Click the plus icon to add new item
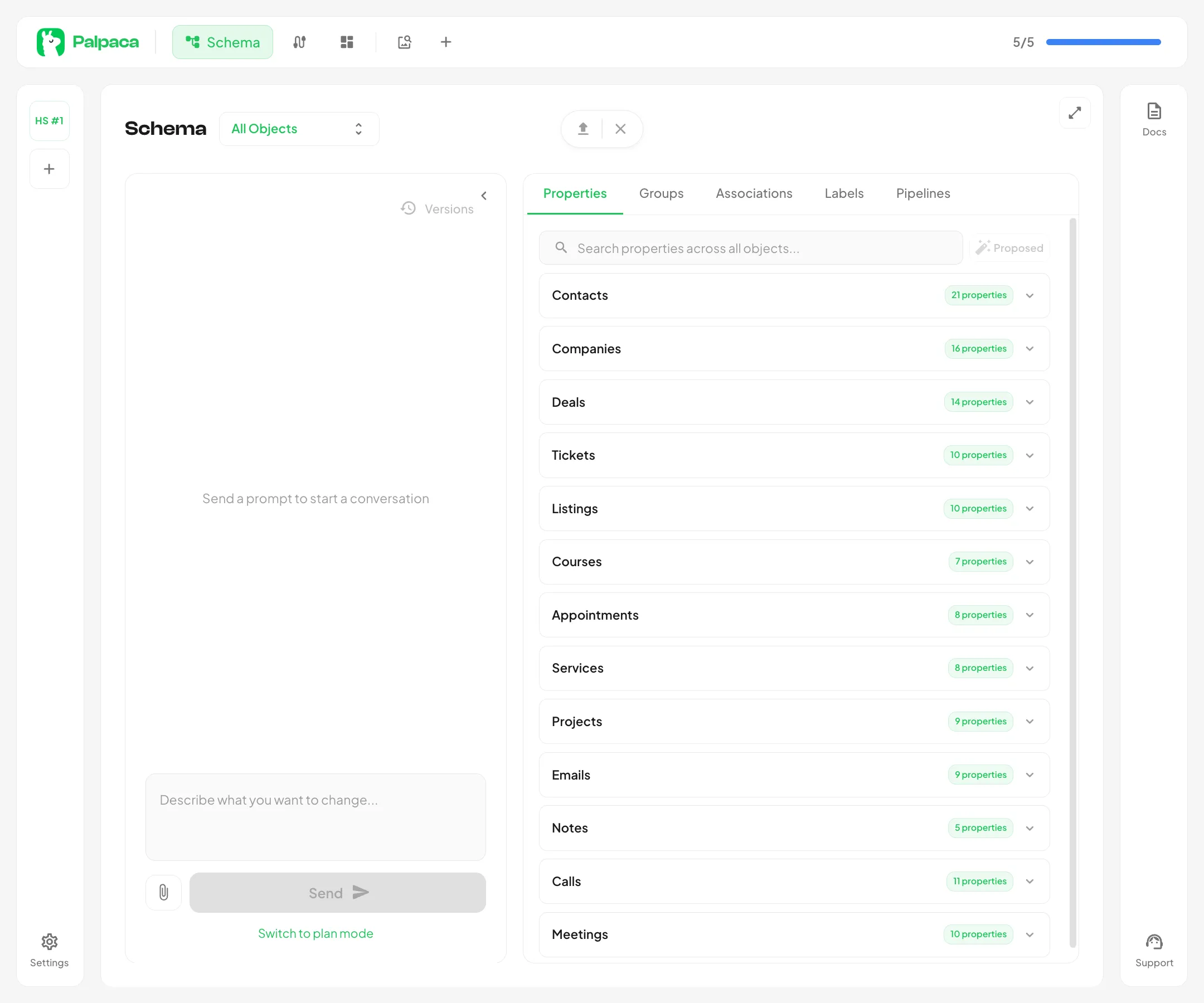This screenshot has width=1204, height=1003. [x=446, y=42]
